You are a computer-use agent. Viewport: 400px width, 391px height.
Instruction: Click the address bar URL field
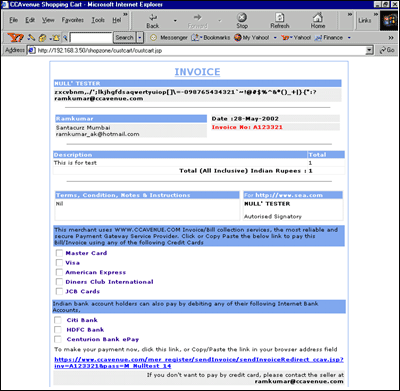(201, 50)
